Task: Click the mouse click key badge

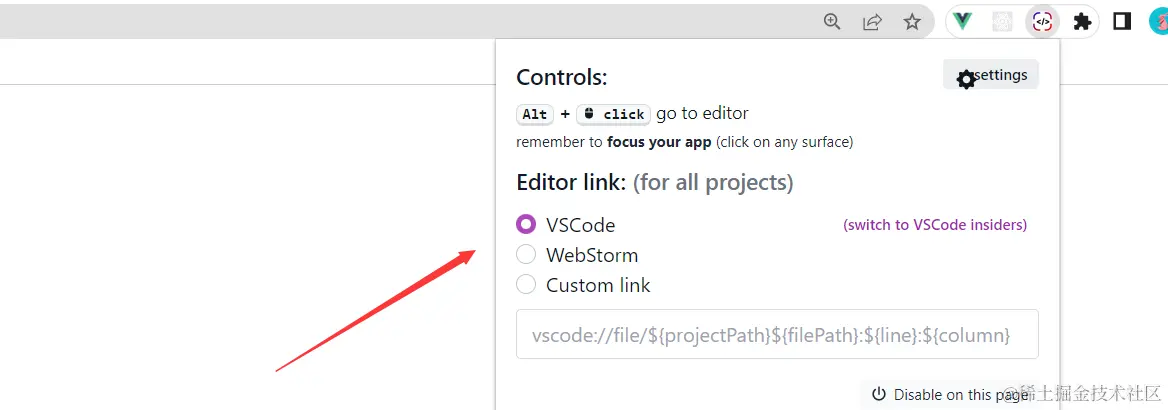Action: (614, 114)
